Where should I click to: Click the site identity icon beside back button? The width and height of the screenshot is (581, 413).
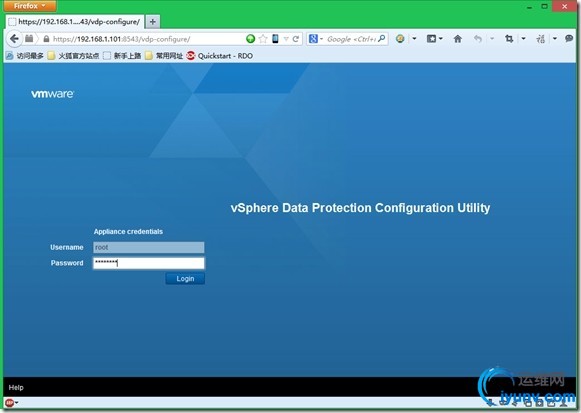click(29, 39)
